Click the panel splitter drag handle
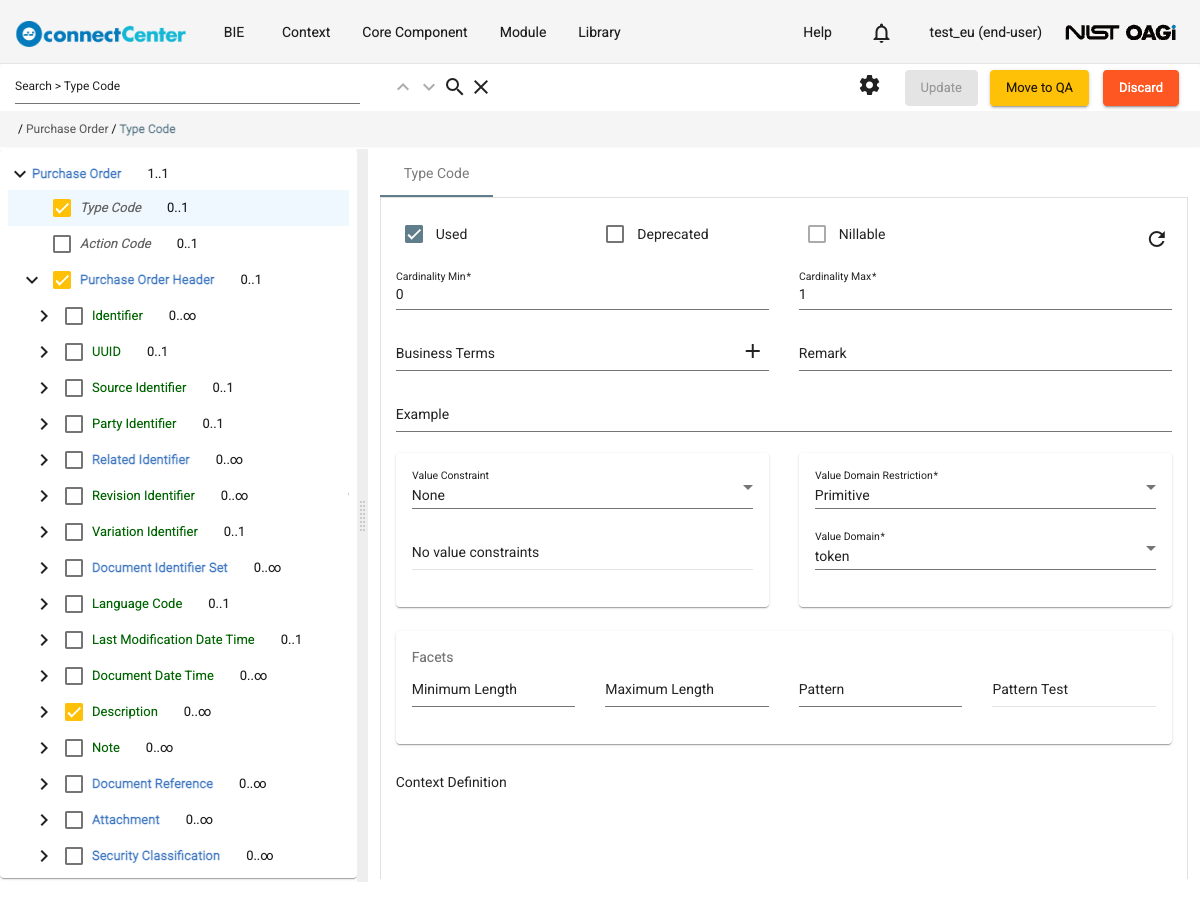Image resolution: width=1200 pixels, height=913 pixels. (x=362, y=515)
